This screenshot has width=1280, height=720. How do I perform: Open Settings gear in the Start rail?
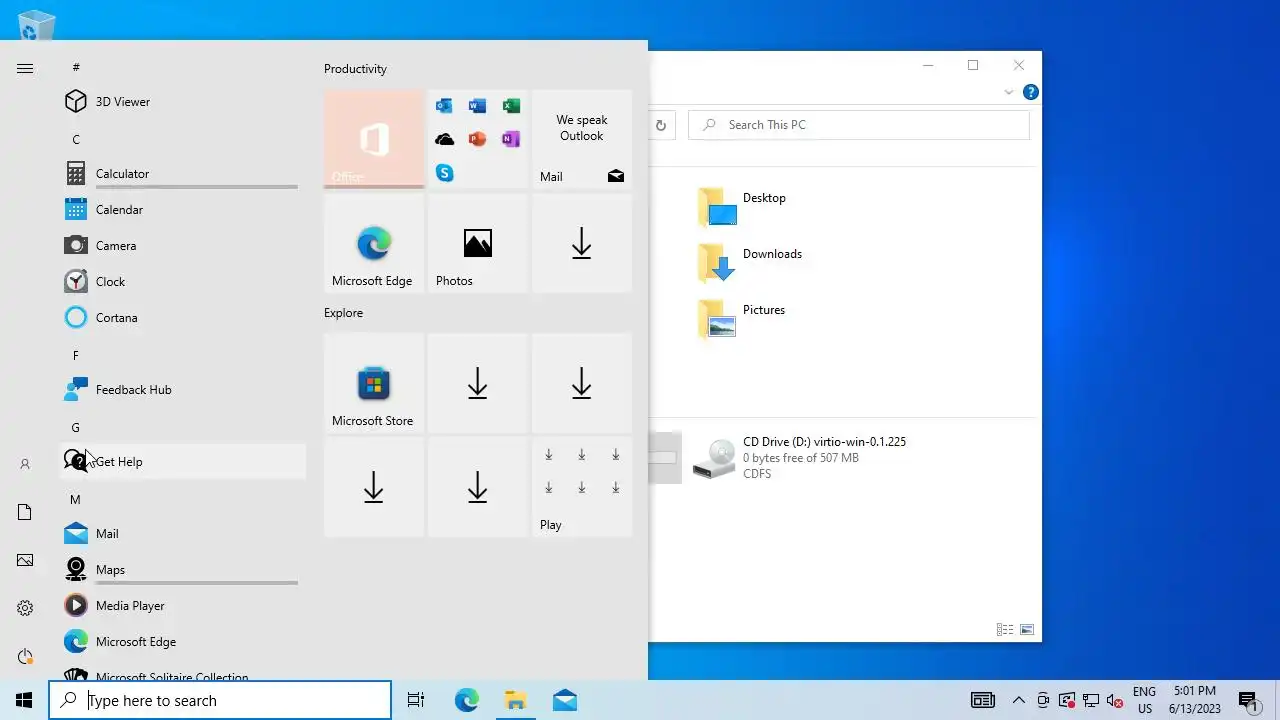click(25, 608)
